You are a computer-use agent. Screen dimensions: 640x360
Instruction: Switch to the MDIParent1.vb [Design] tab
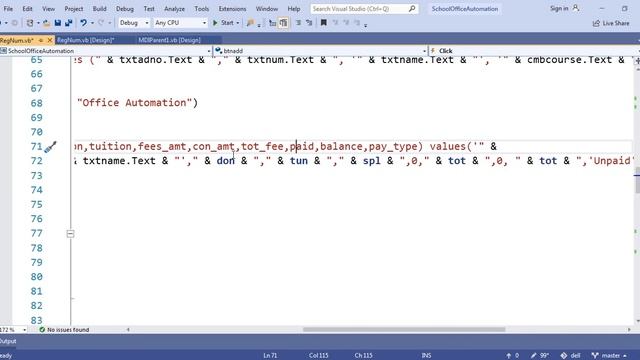tap(169, 40)
